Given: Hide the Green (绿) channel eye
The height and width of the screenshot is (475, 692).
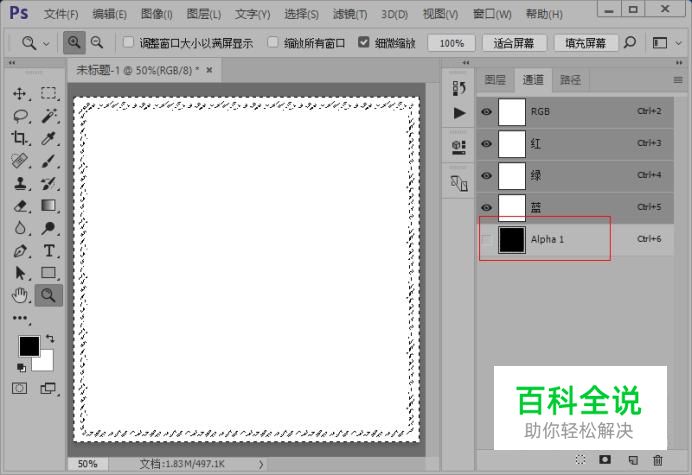Looking at the screenshot, I should pos(486,176).
